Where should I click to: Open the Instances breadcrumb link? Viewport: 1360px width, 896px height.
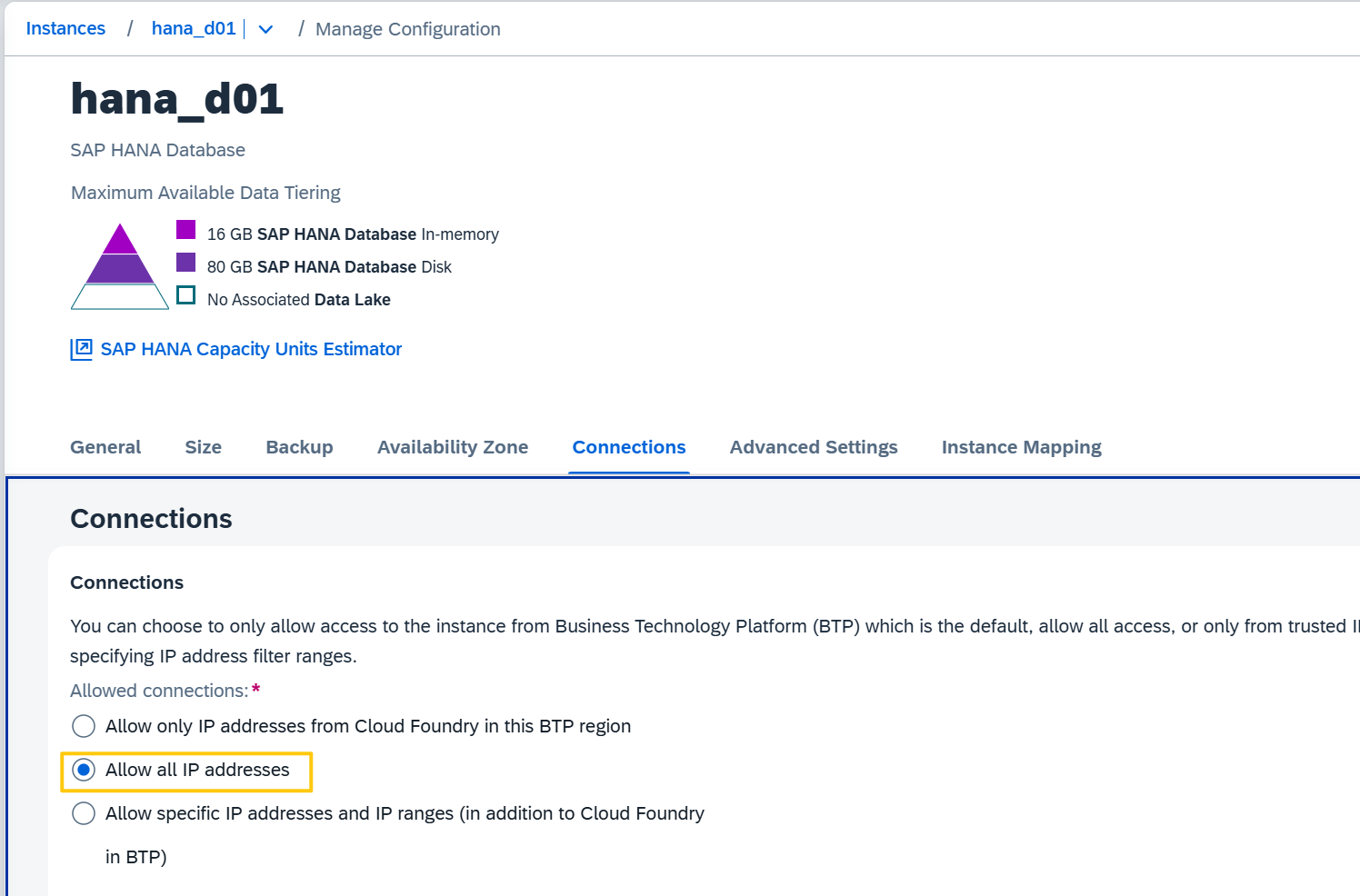[65, 28]
